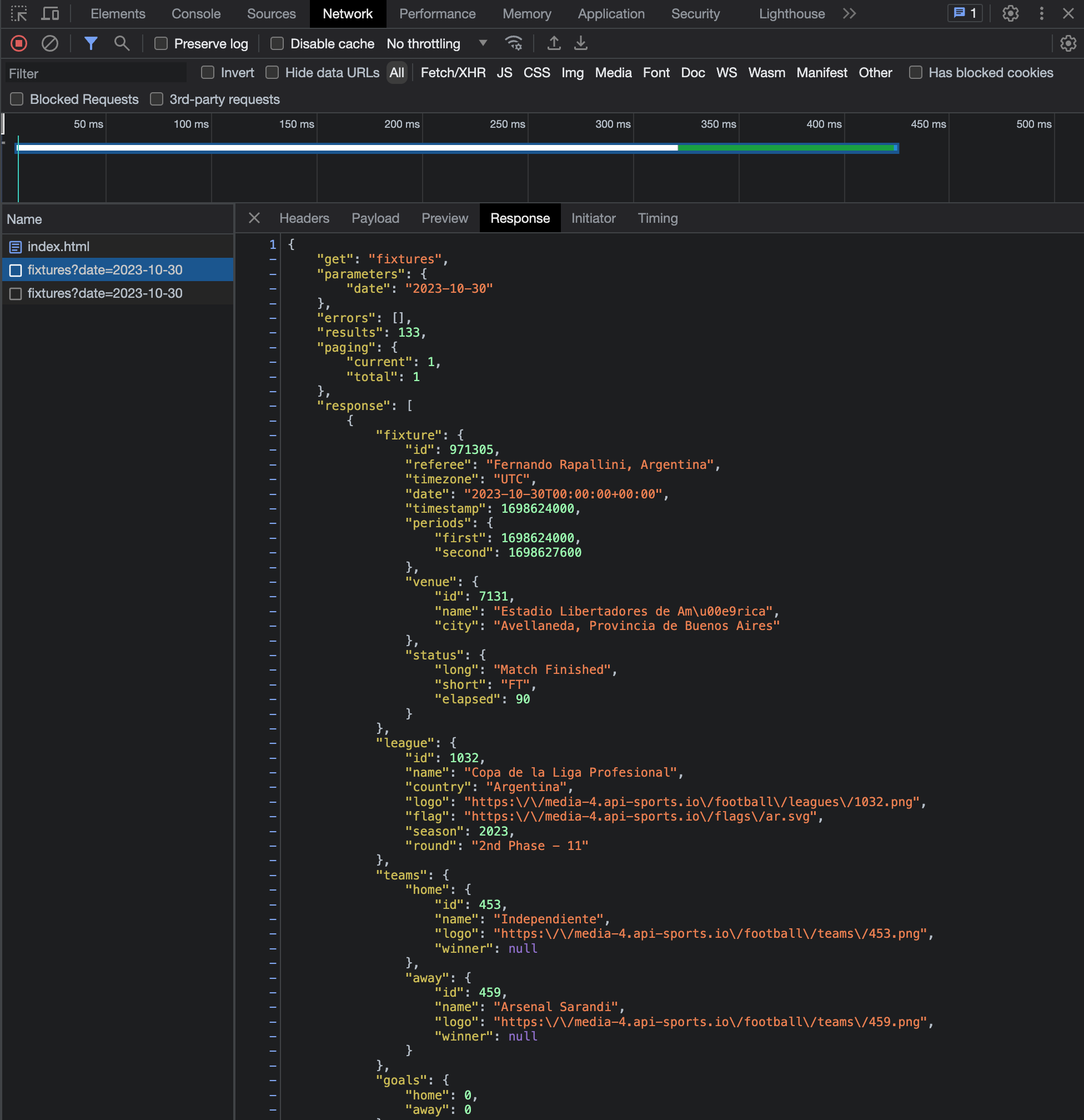Check Blocked Requests
1084x1120 pixels.
point(17,99)
